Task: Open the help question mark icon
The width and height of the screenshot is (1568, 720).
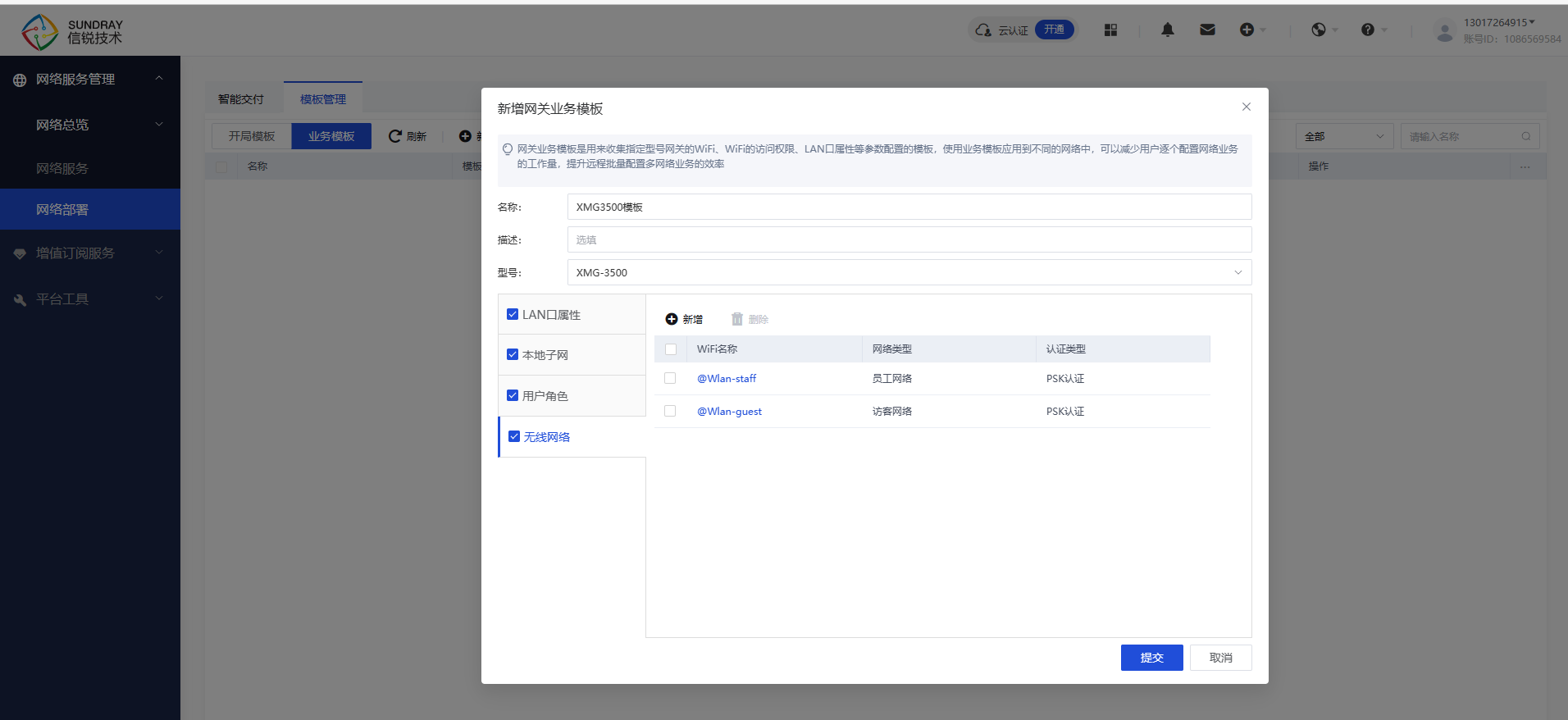Action: point(1367,30)
